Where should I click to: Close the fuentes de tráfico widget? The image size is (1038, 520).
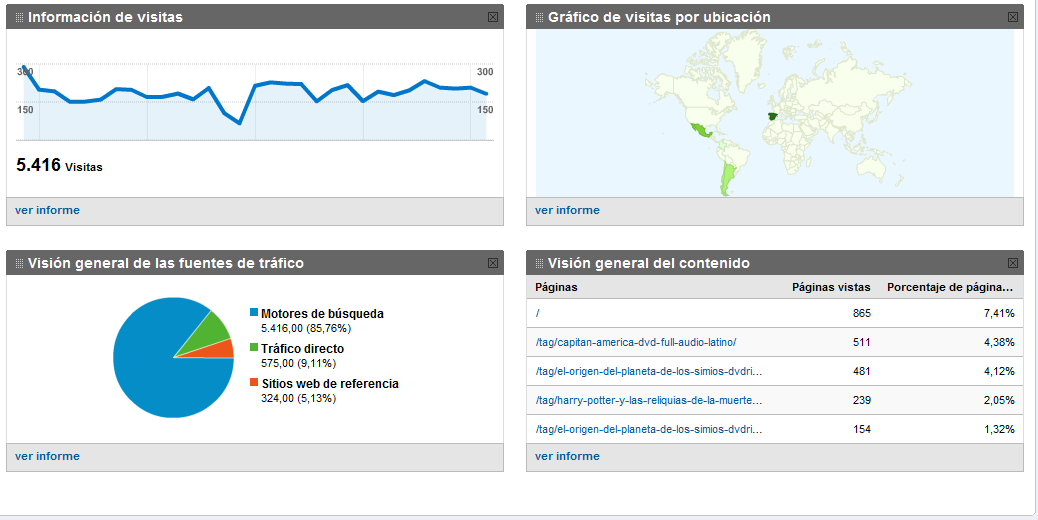(493, 263)
